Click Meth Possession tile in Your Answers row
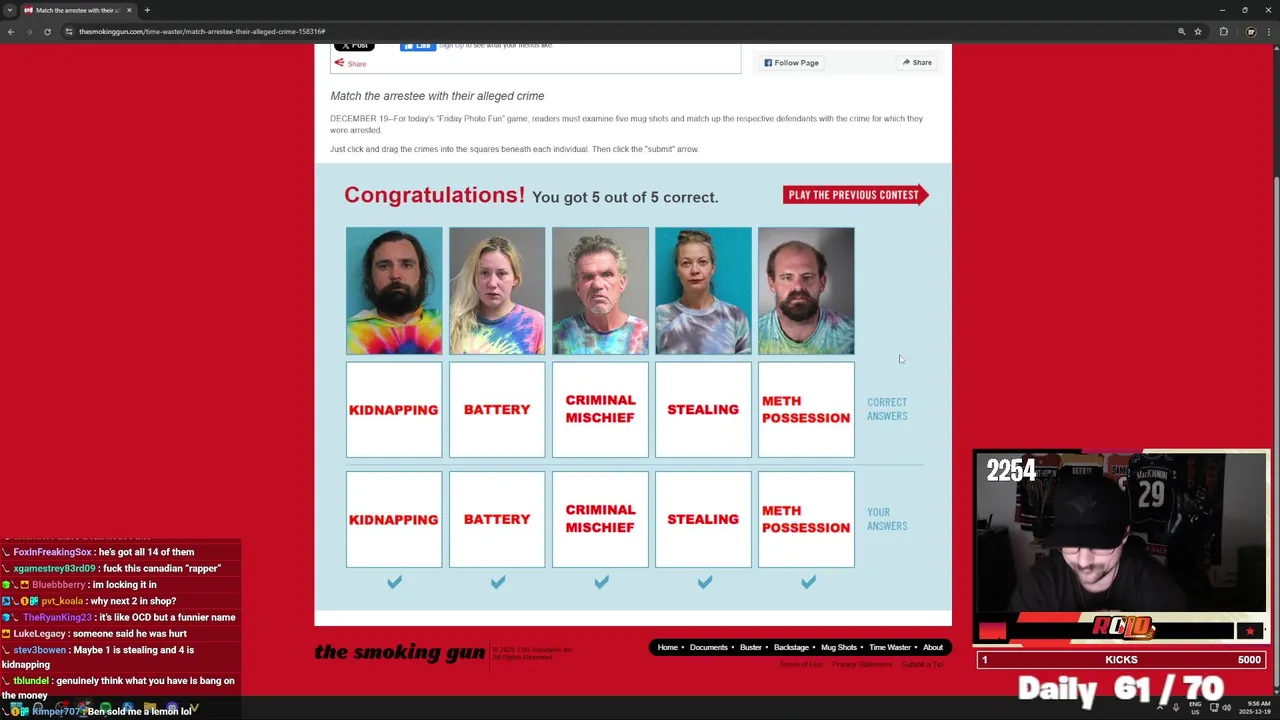This screenshot has height=720, width=1280. pyautogui.click(x=806, y=520)
